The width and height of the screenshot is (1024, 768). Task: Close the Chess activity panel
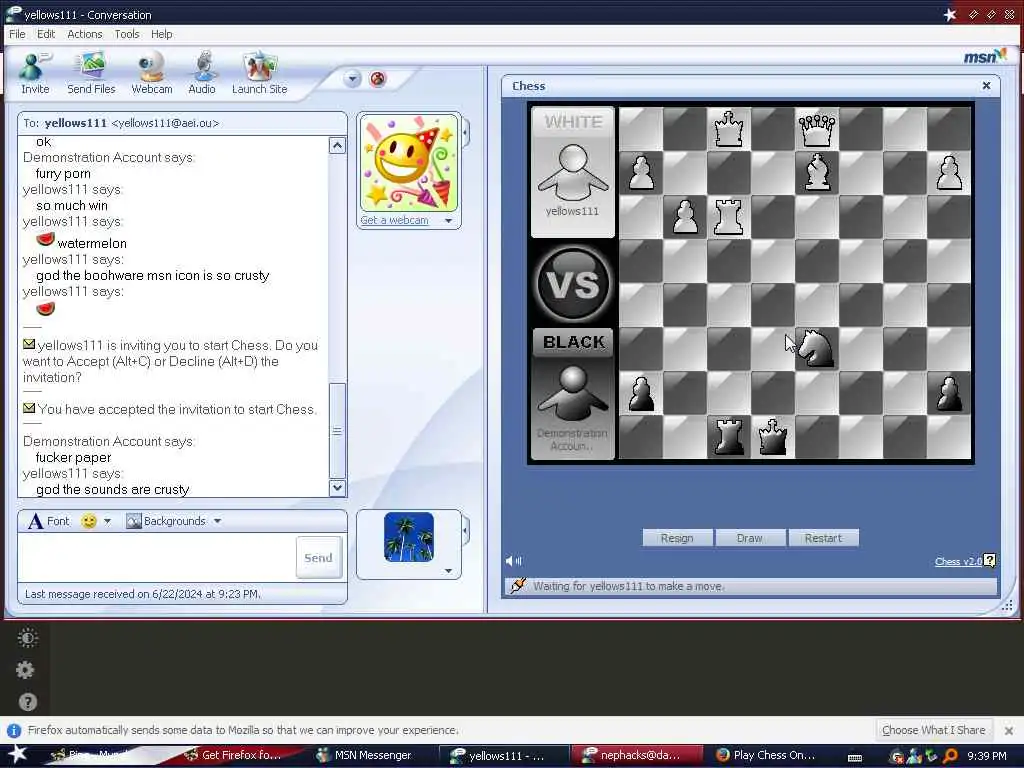(x=986, y=86)
